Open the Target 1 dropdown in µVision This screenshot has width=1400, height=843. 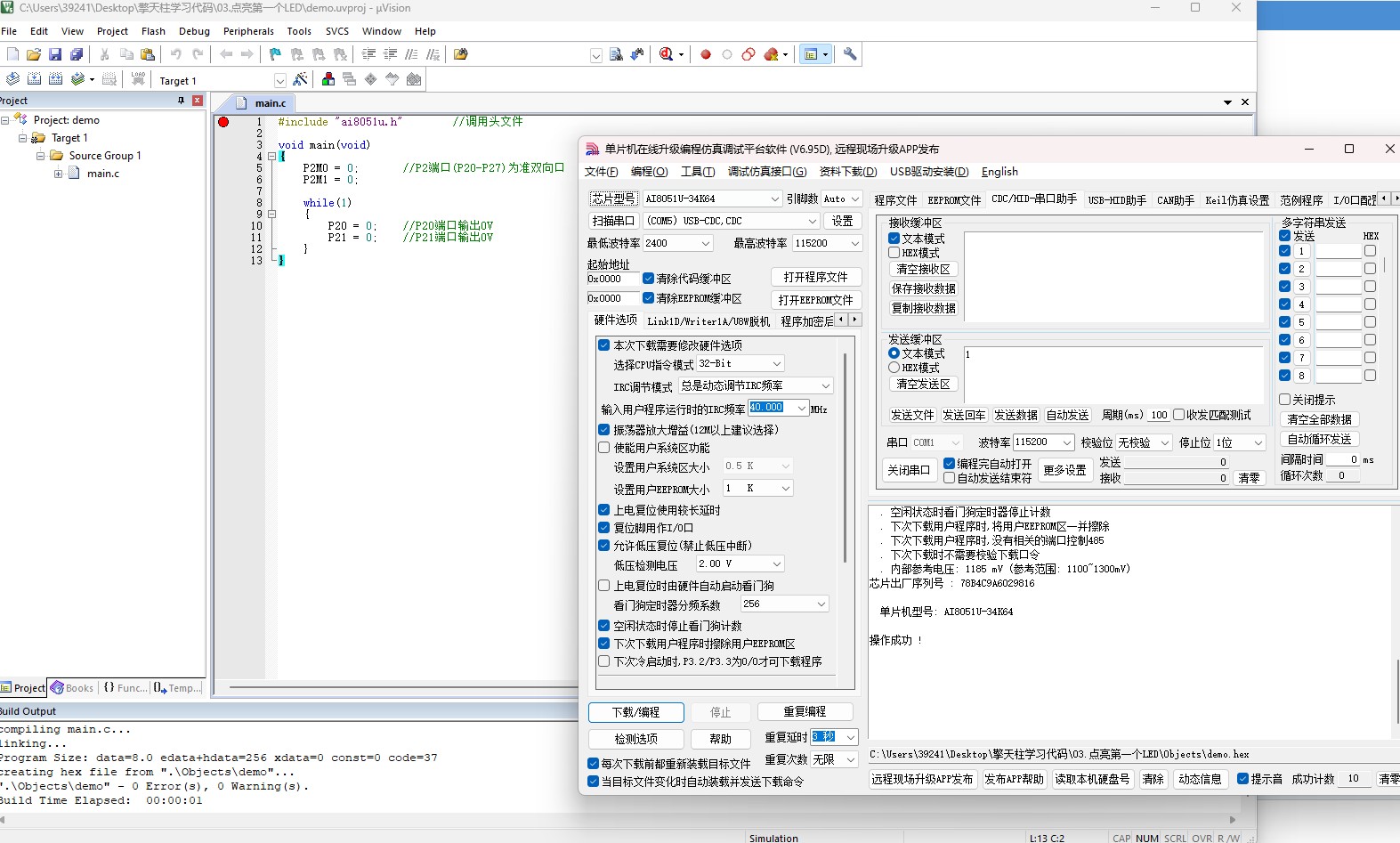click(x=279, y=80)
